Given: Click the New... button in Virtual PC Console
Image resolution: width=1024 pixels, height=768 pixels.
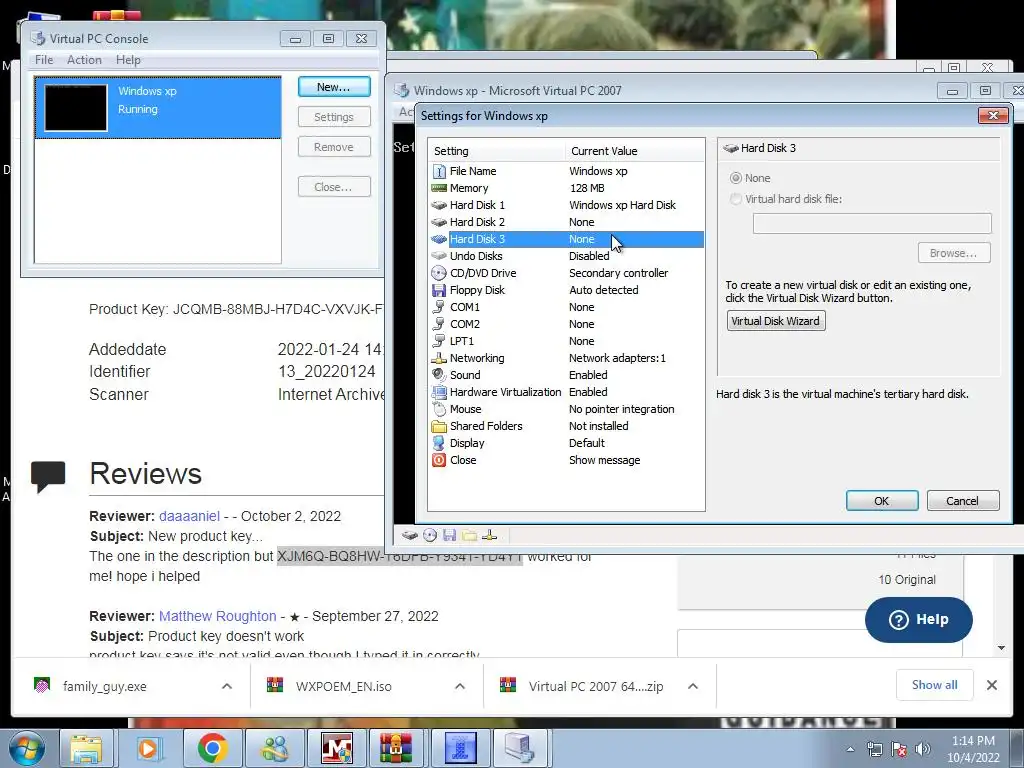Looking at the screenshot, I should click(x=334, y=87).
